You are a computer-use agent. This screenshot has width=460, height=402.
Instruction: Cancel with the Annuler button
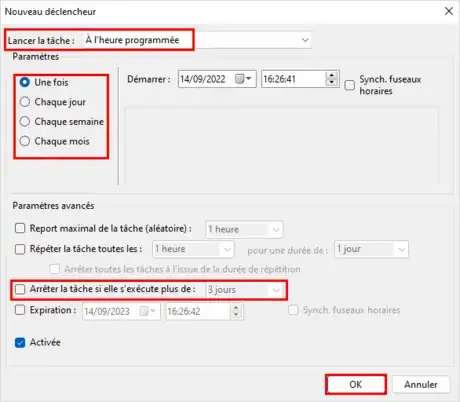pos(421,384)
